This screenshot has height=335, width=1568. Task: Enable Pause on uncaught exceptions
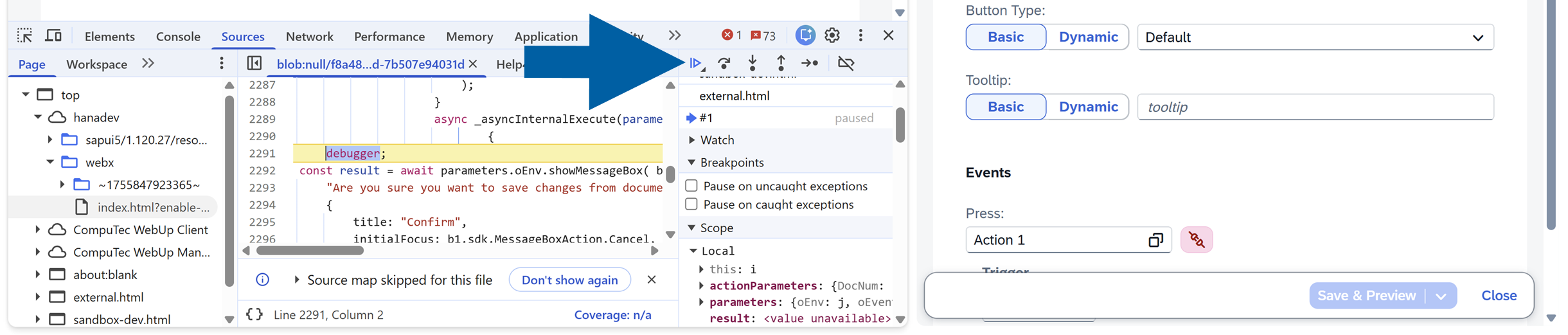[x=691, y=186]
